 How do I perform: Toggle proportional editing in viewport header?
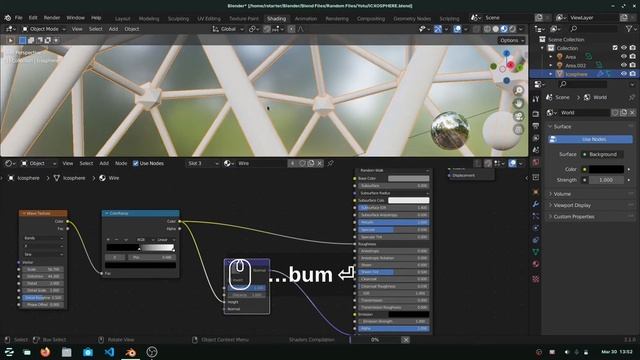(291, 29)
